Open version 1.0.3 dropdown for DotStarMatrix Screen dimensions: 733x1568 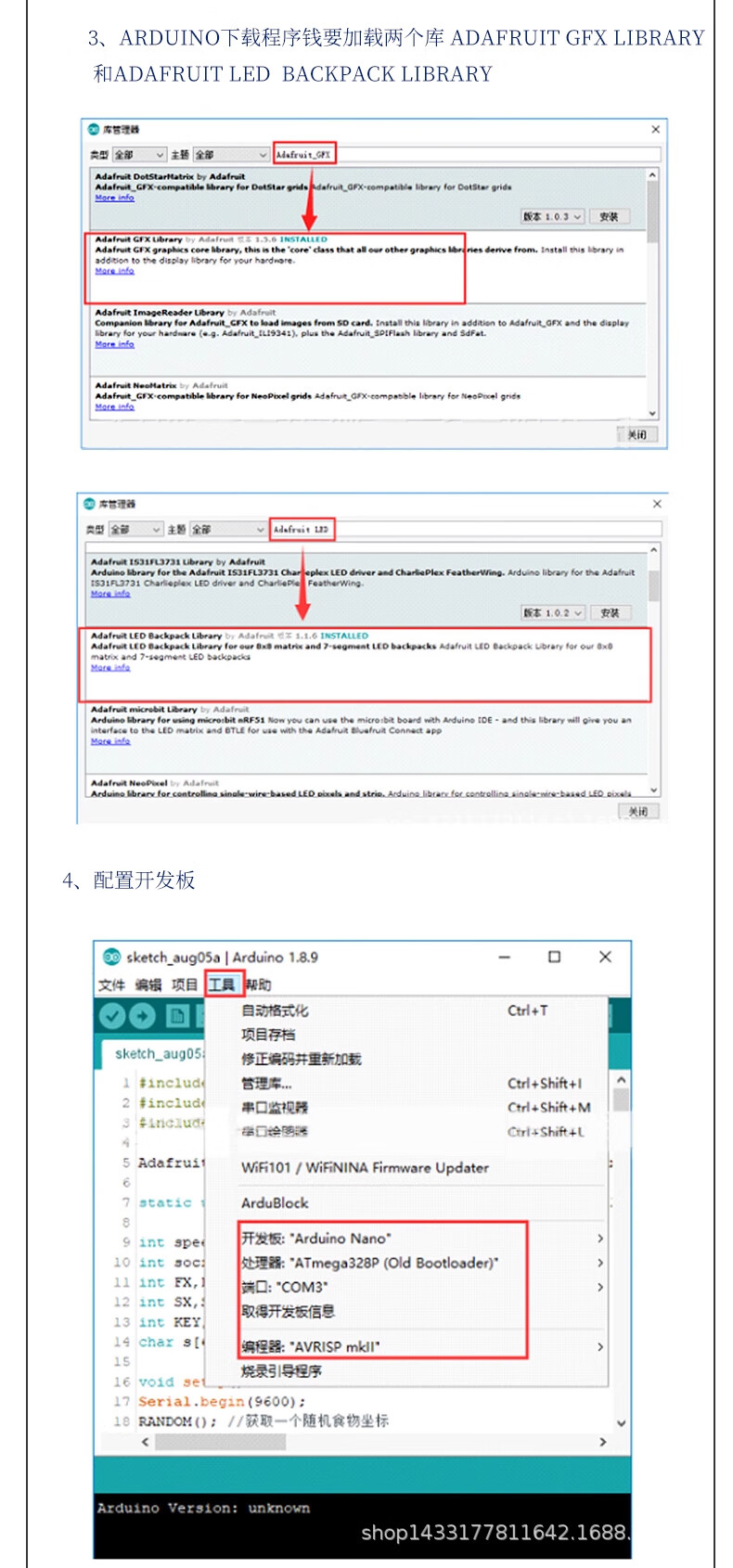pos(552,216)
